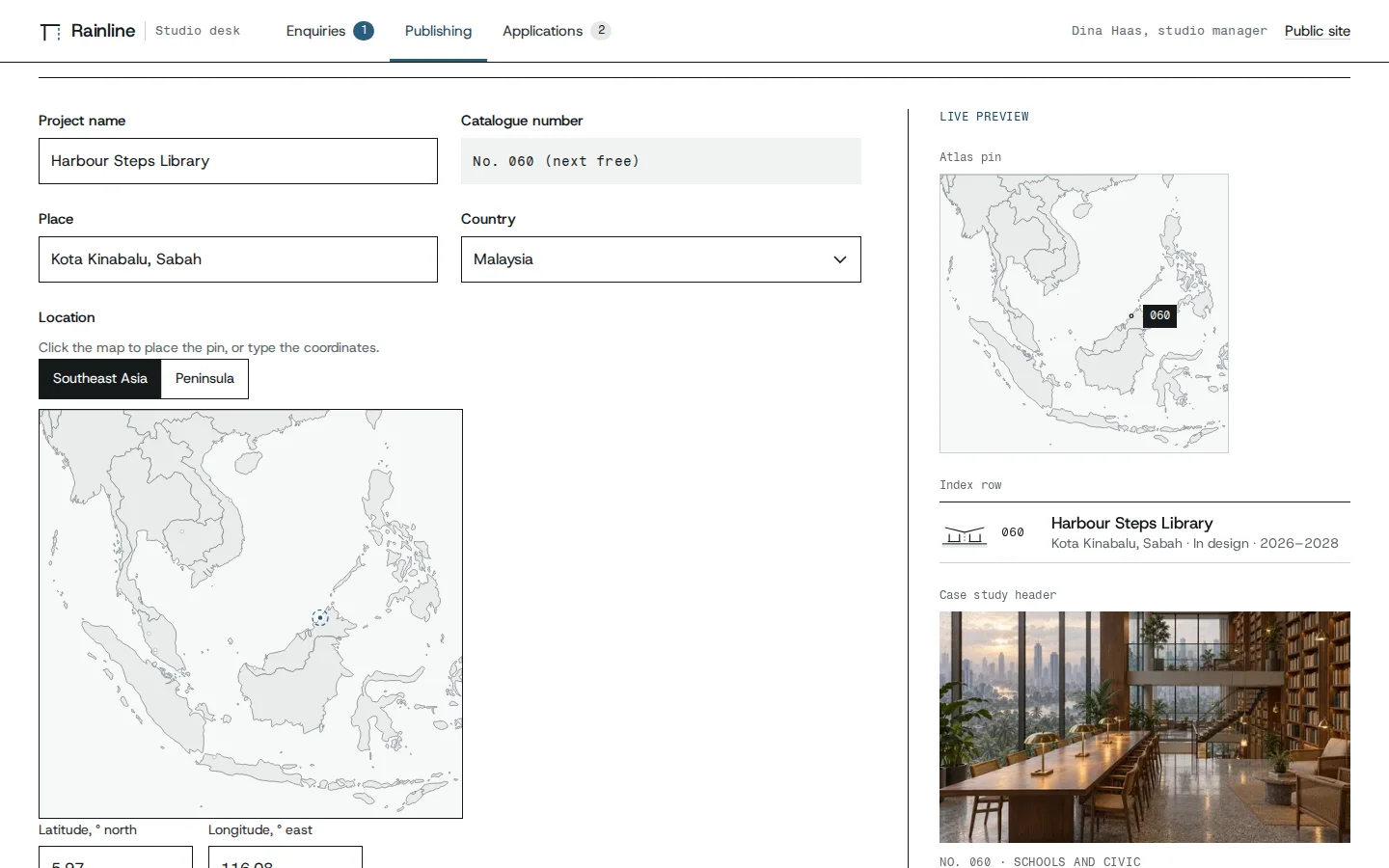Click the 'NO. 060 · SCHOOLS AND CIVIC' caption
The height and width of the screenshot is (868, 1389).
click(1040, 861)
